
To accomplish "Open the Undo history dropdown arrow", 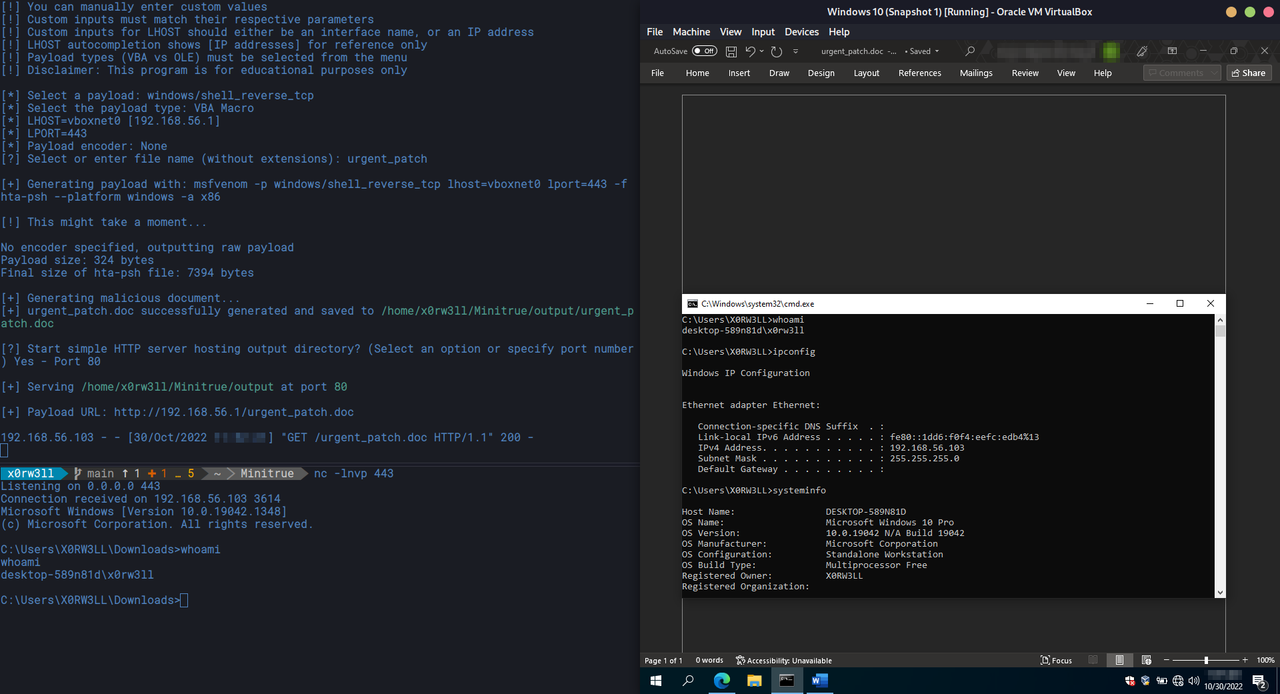I will (x=762, y=51).
